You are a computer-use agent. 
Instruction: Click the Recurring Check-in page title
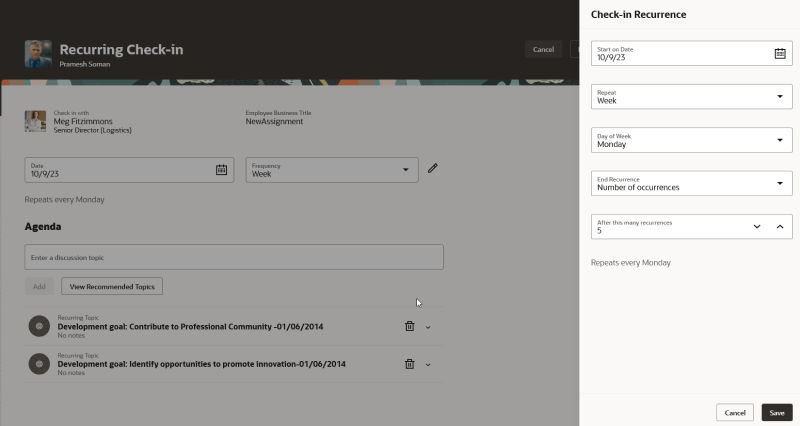coord(121,49)
